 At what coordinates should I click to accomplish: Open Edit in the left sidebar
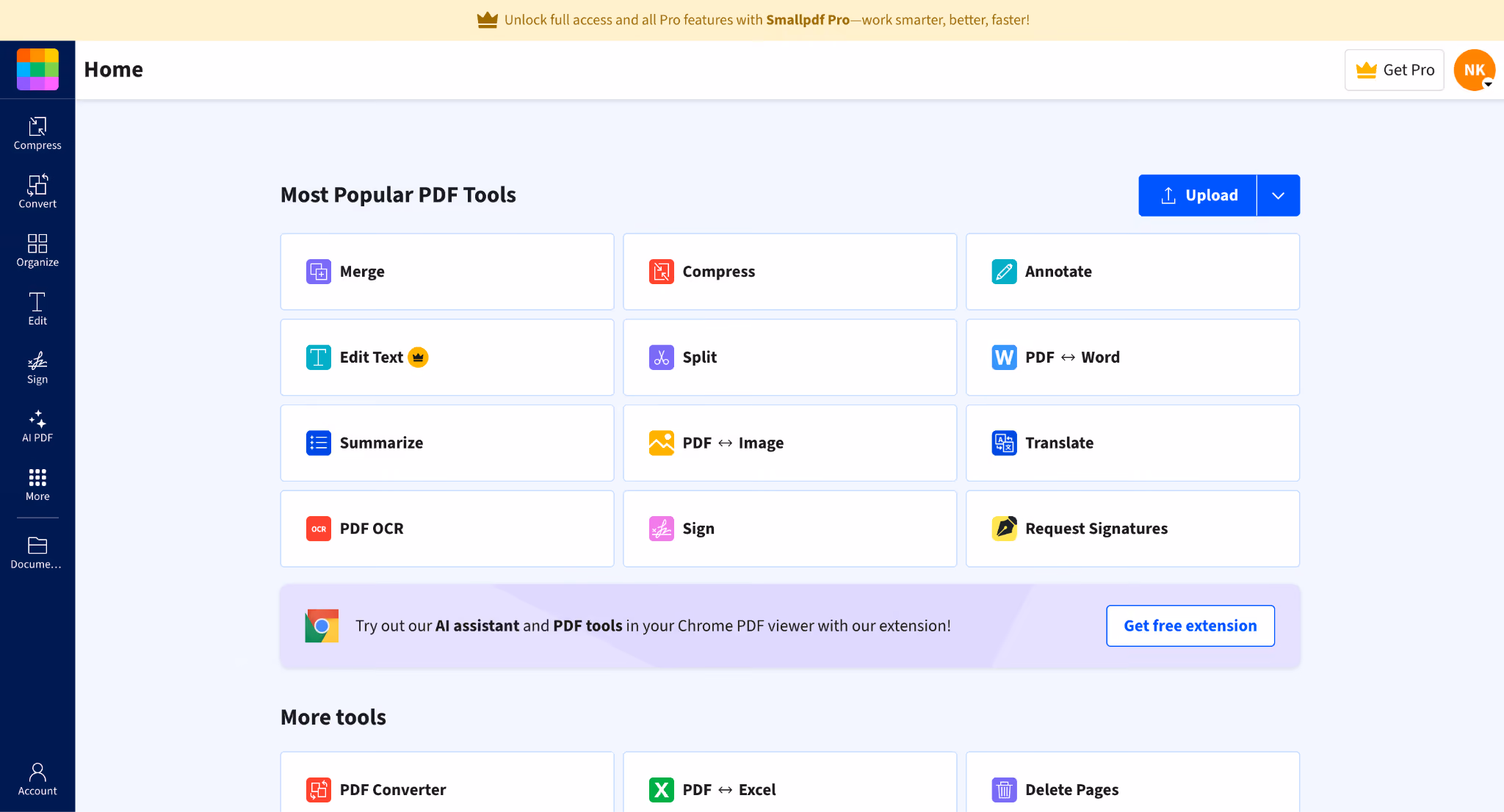coord(37,309)
